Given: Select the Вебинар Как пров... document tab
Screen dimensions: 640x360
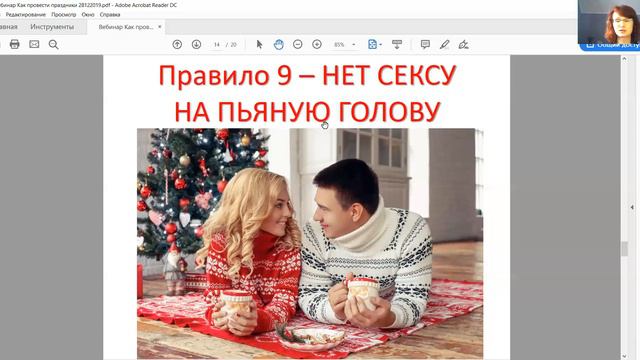Looking at the screenshot, I should pyautogui.click(x=126, y=27).
